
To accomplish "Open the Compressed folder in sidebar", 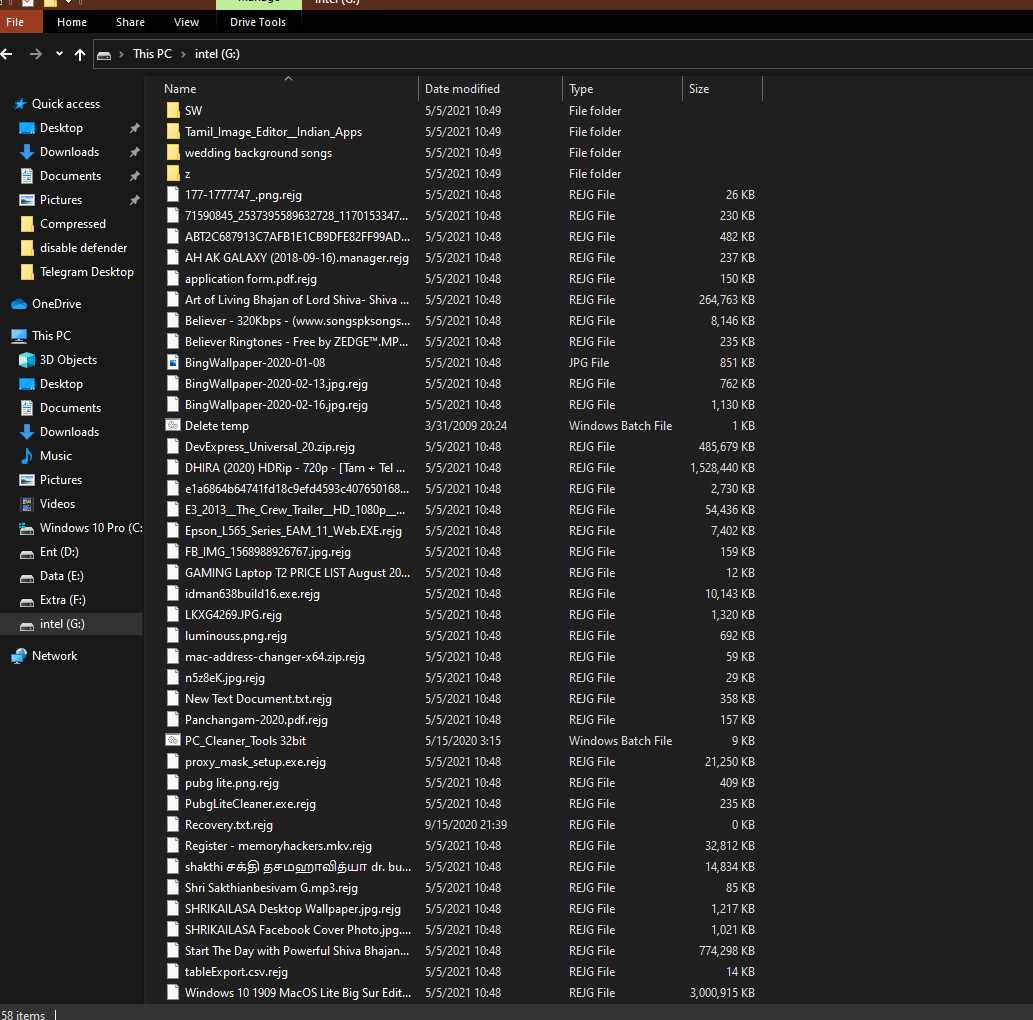I will tap(72, 224).
